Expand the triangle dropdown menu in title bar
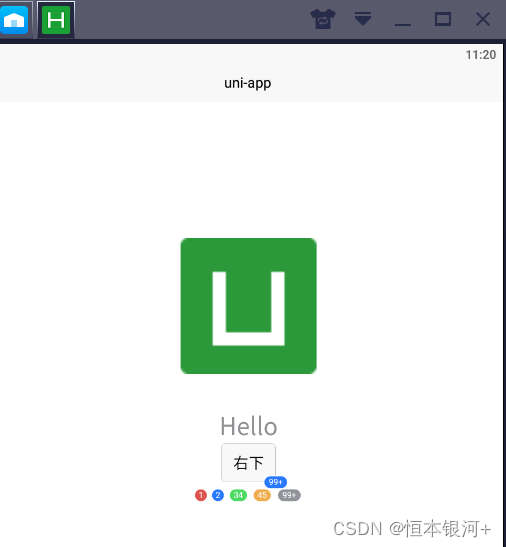 pyautogui.click(x=363, y=19)
